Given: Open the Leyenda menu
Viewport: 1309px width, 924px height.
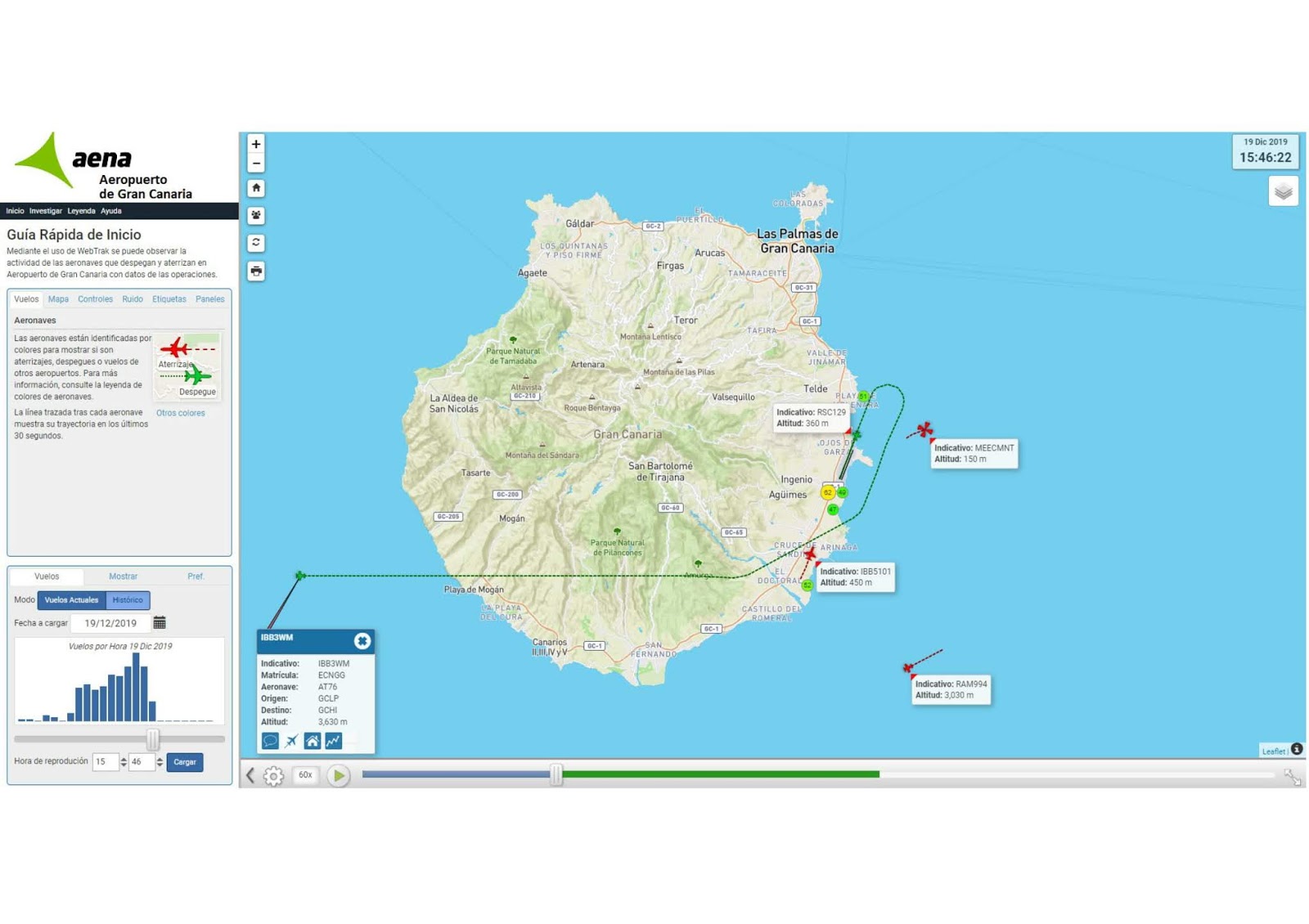Looking at the screenshot, I should 81,211.
